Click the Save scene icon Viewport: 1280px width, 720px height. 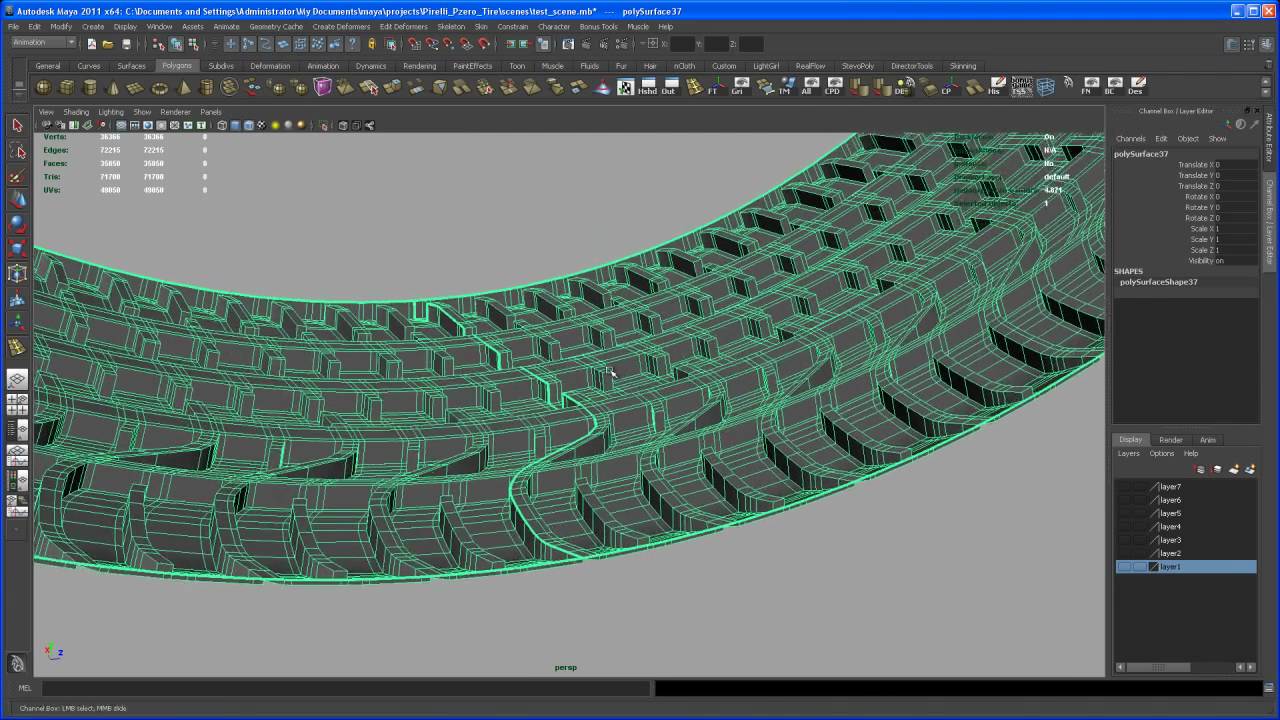pos(126,44)
